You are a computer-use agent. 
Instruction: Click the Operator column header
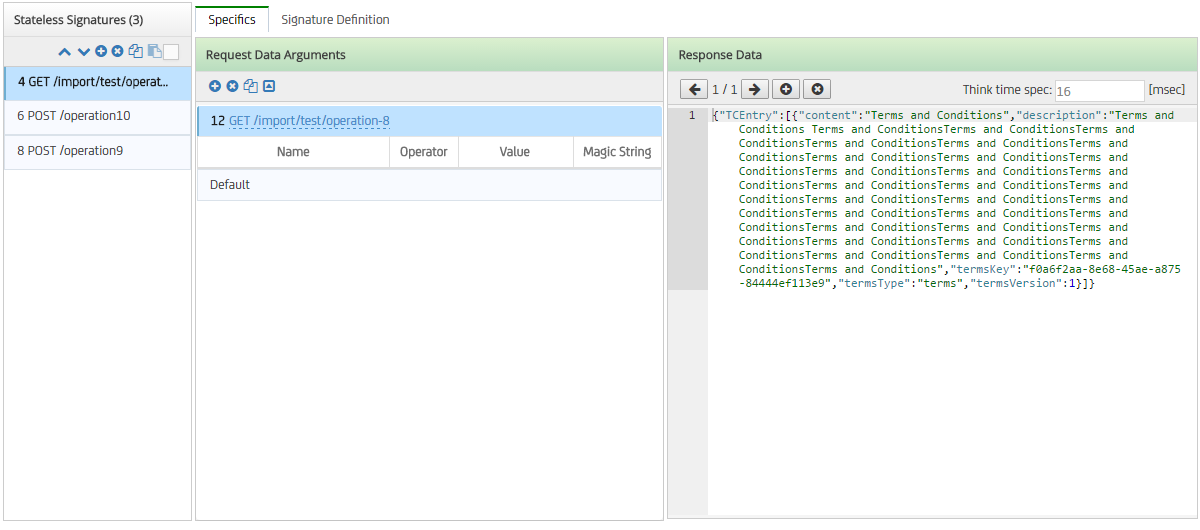tap(424, 152)
